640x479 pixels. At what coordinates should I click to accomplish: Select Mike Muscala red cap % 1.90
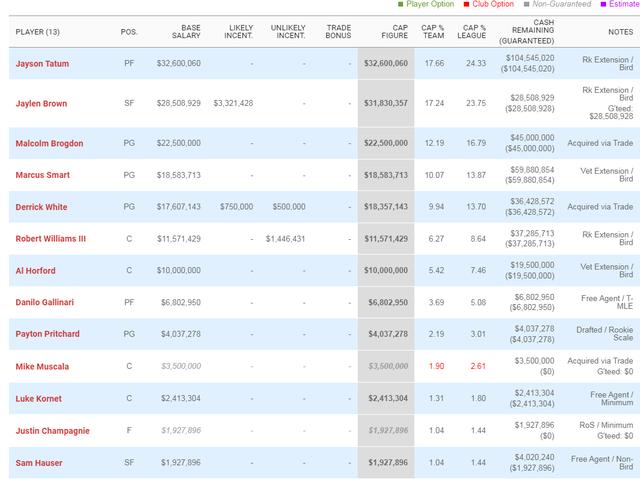(x=436, y=366)
